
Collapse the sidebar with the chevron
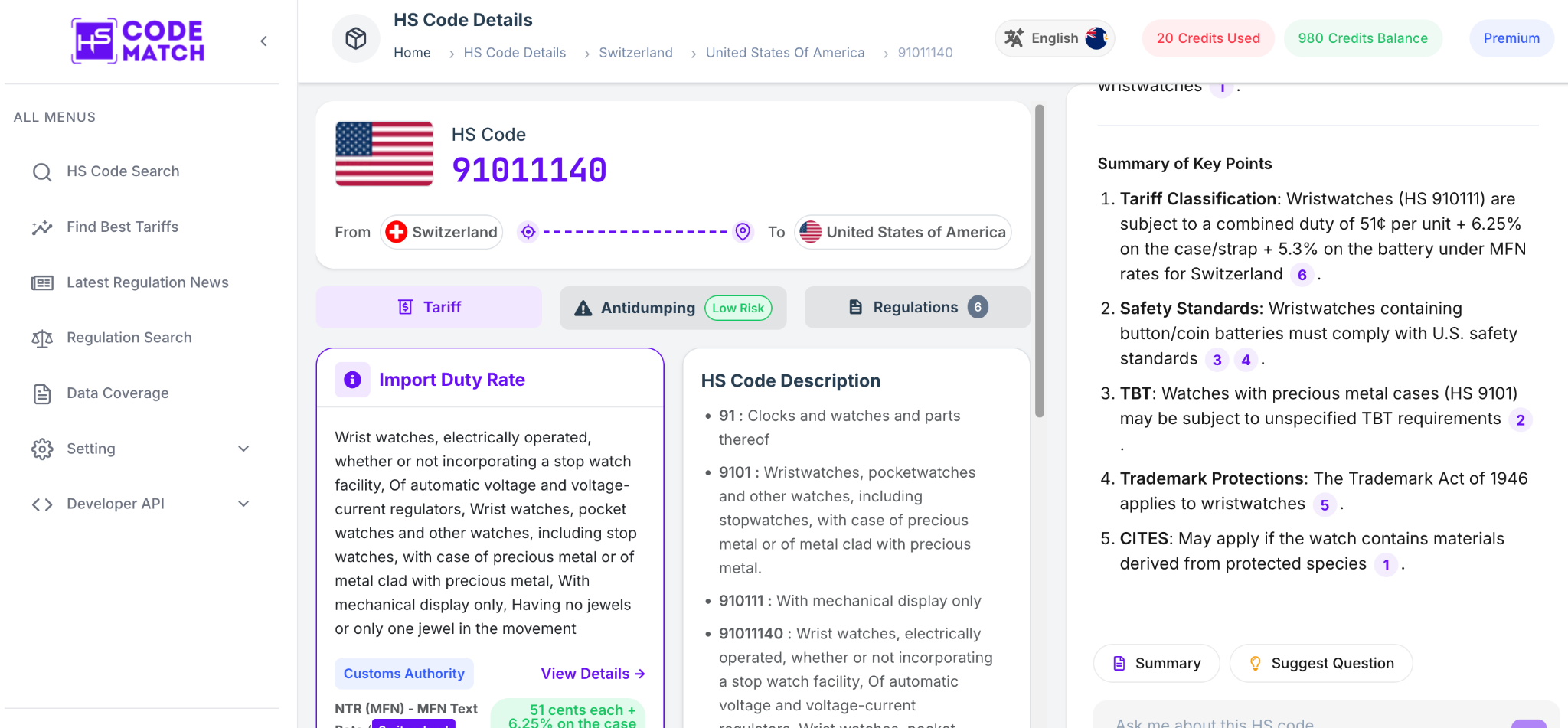pyautogui.click(x=263, y=41)
